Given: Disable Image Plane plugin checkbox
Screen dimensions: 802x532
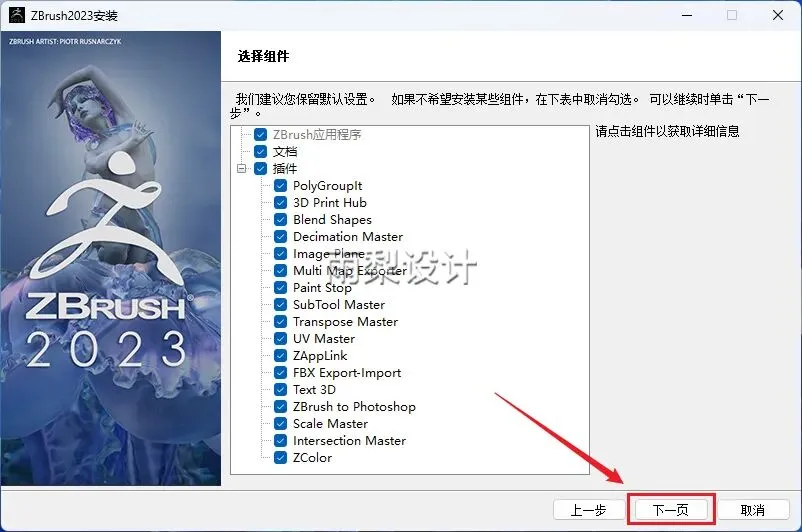Looking at the screenshot, I should click(x=280, y=253).
